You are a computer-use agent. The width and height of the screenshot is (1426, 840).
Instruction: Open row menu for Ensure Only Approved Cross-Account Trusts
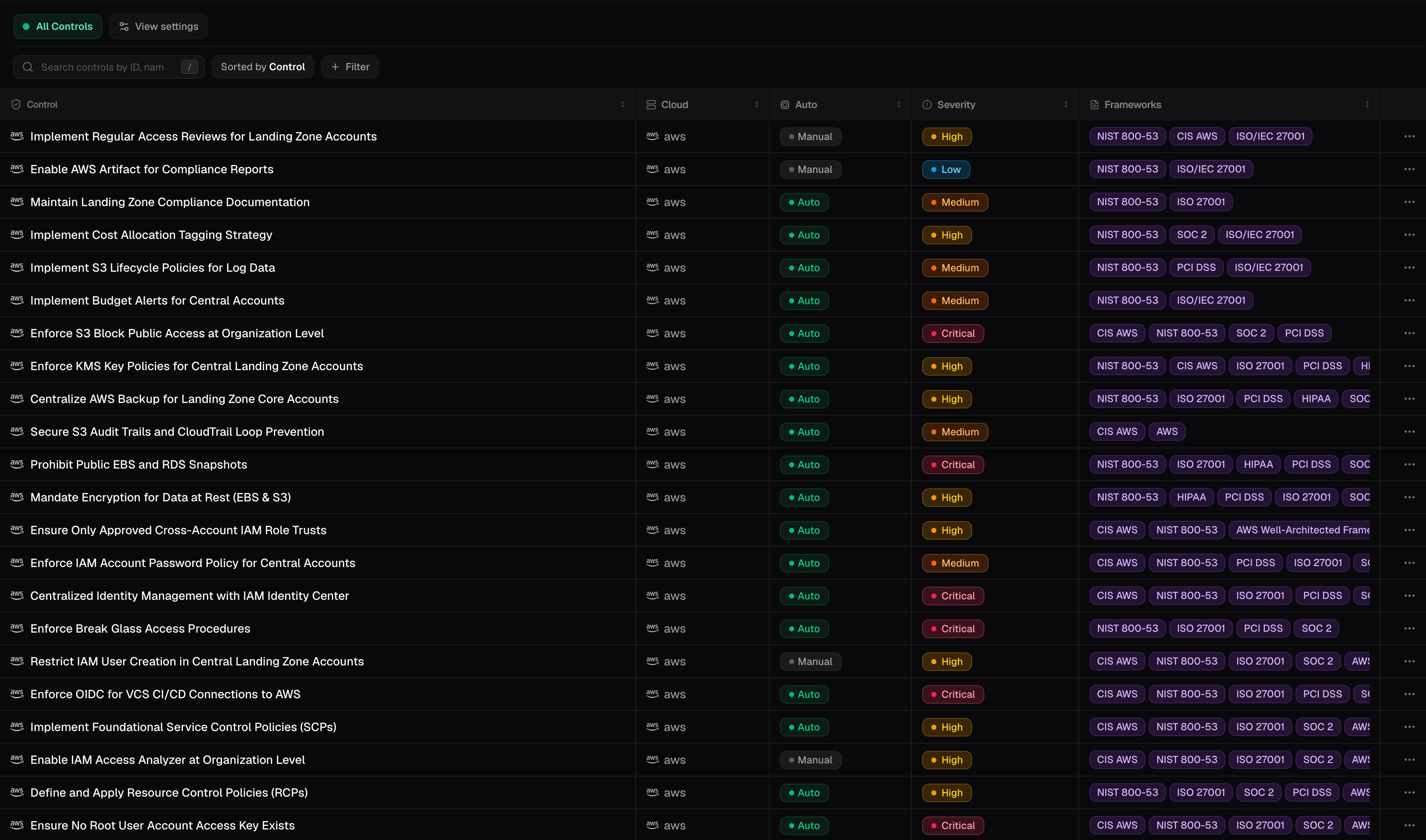click(x=1409, y=530)
